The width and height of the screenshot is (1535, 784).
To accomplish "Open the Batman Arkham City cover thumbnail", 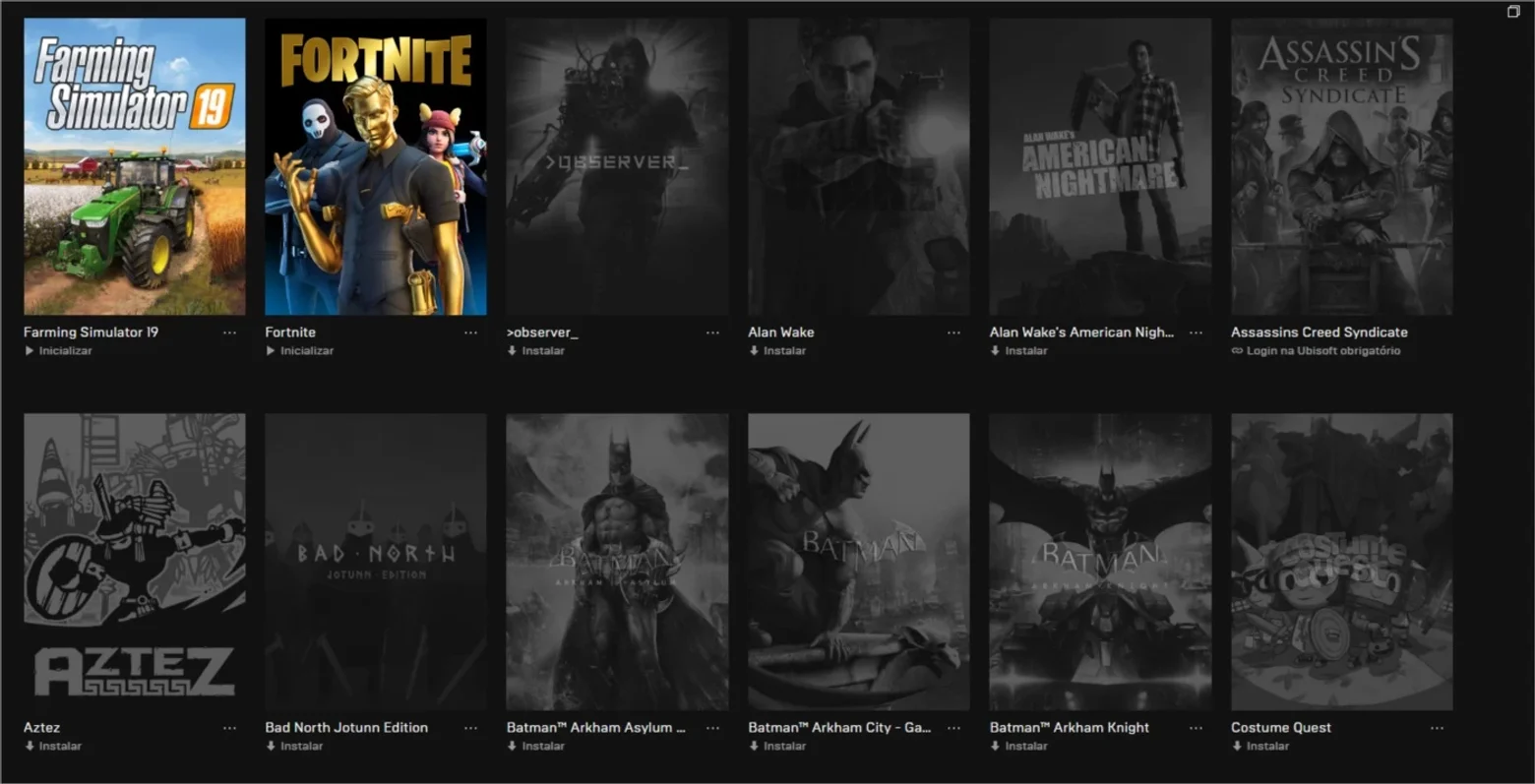I will click(x=859, y=562).
